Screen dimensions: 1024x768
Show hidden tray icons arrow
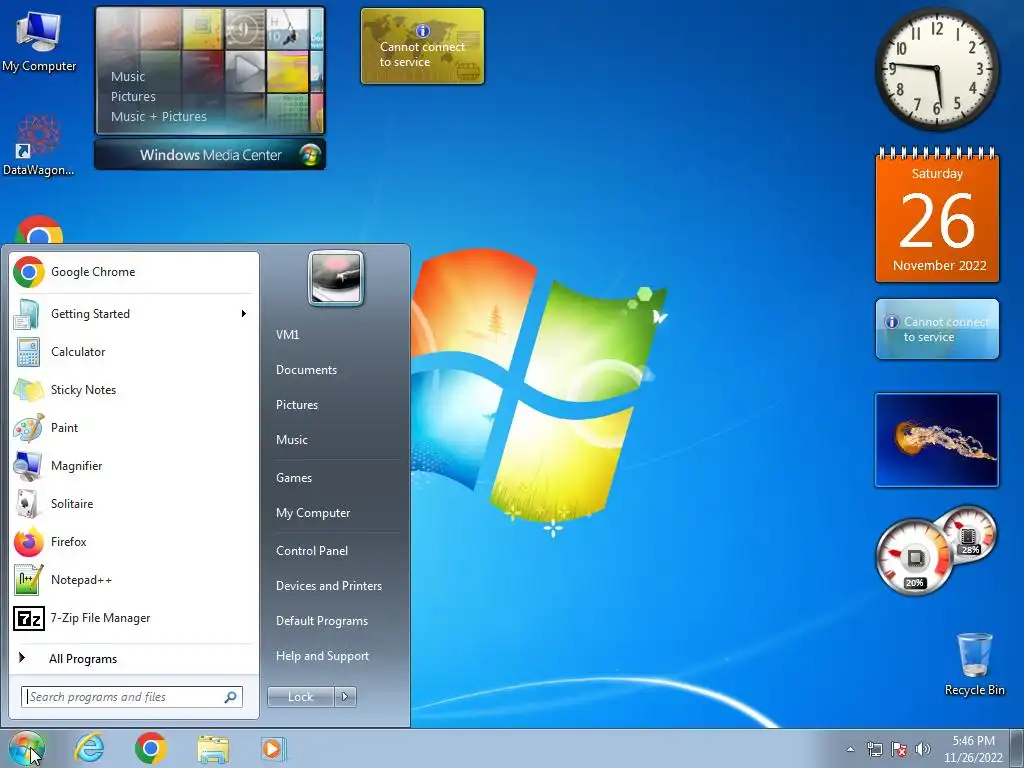point(850,749)
